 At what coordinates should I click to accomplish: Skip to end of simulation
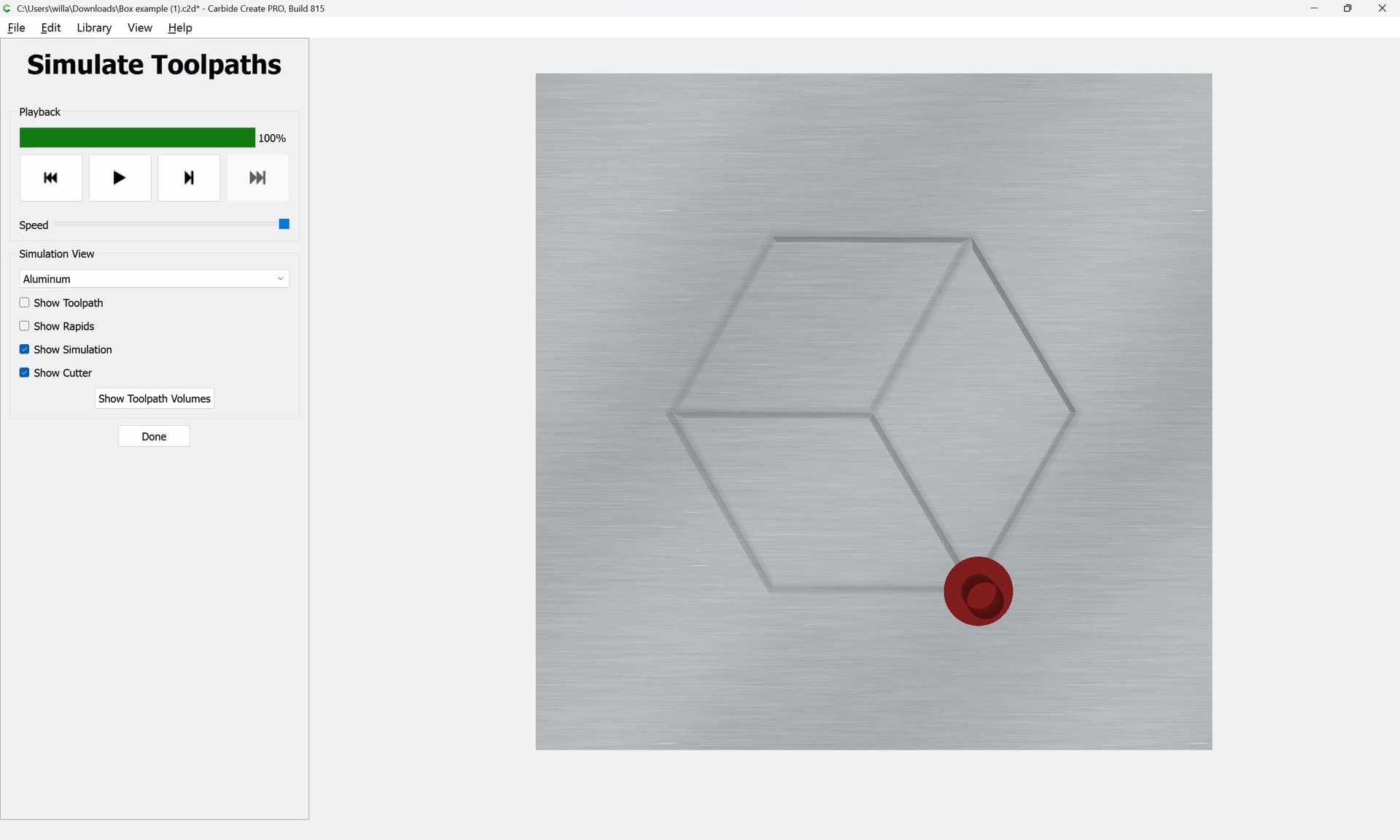click(257, 177)
